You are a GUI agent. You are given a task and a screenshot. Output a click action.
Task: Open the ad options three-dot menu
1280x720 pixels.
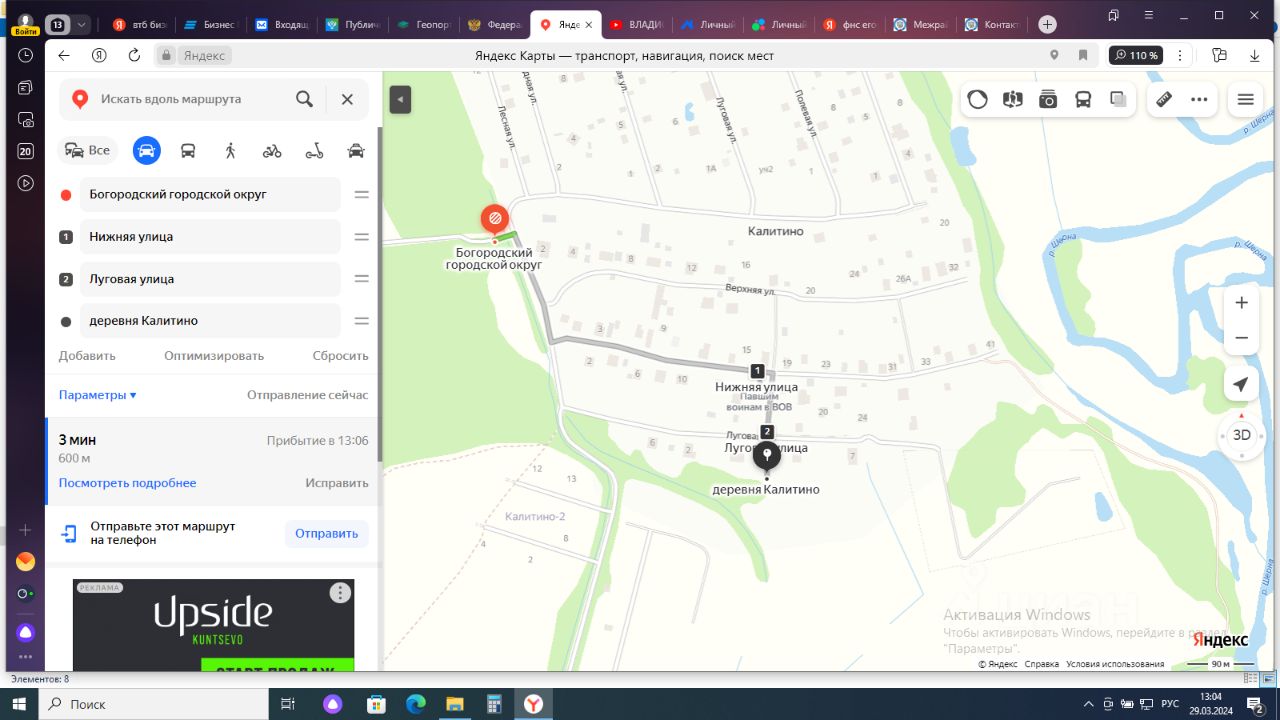[x=340, y=593]
